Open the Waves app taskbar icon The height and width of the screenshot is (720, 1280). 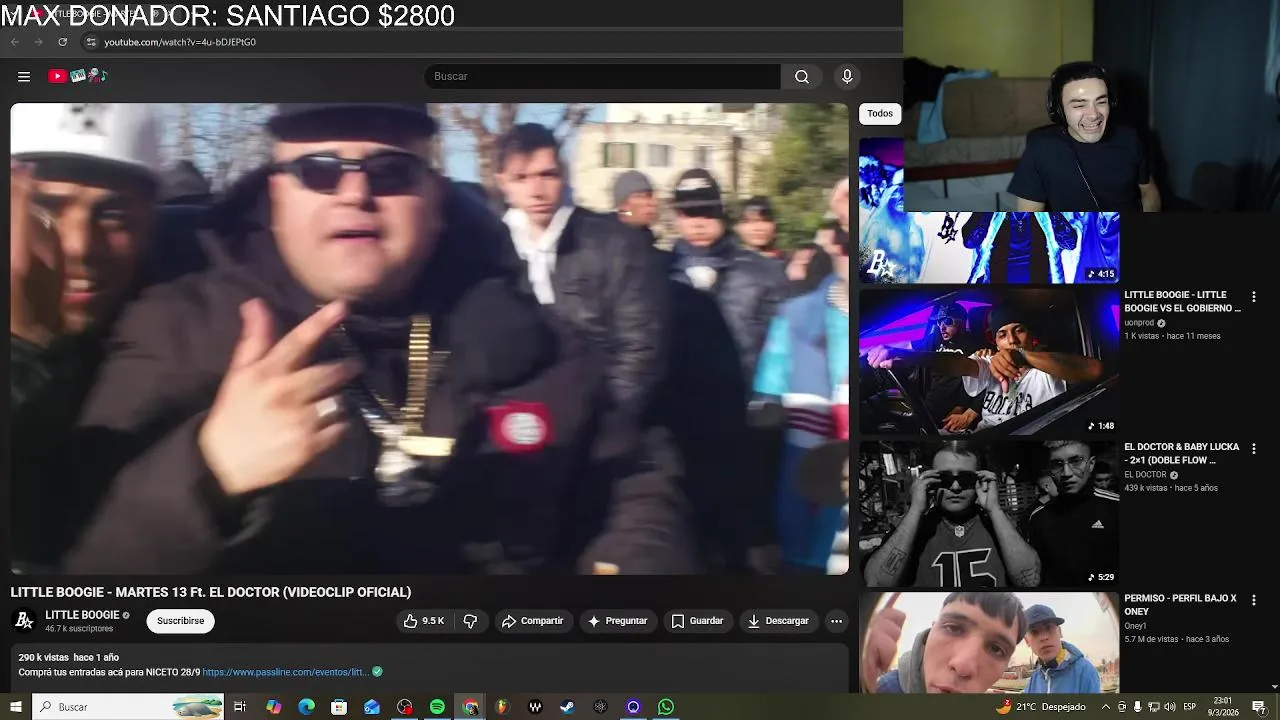[x=535, y=707]
